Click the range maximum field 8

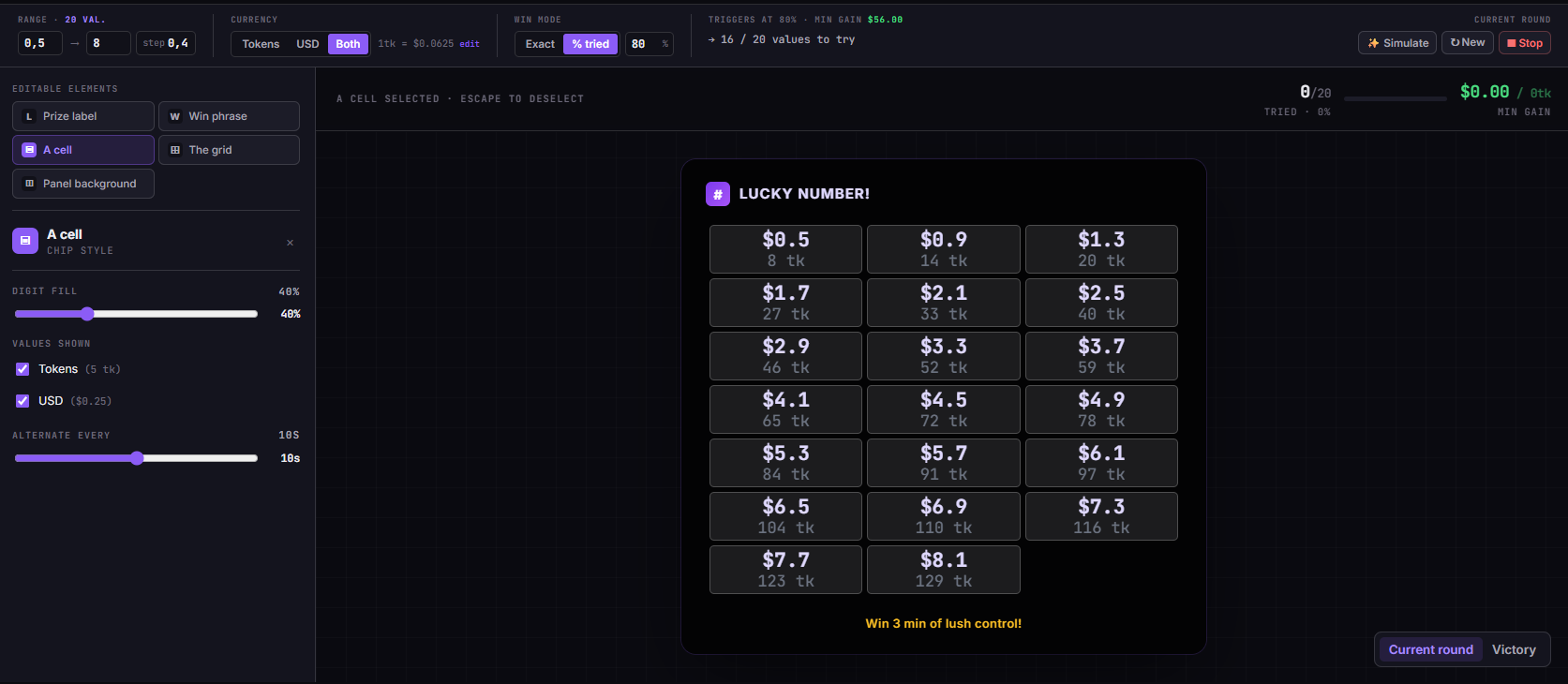point(109,43)
